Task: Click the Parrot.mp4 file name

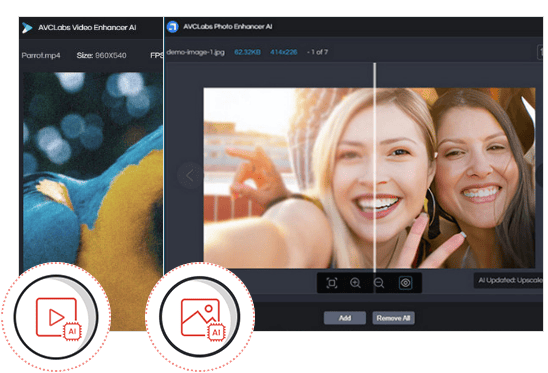Action: [x=41, y=55]
